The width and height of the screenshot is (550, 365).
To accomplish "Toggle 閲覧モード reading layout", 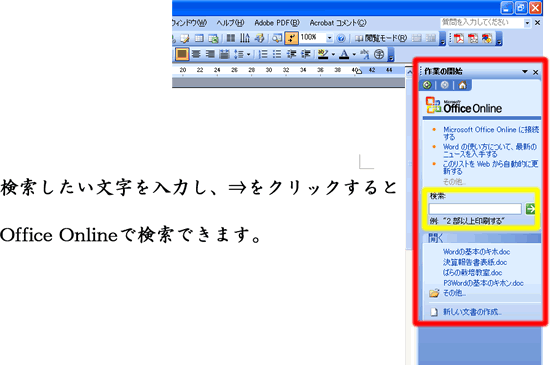I will coord(381,38).
